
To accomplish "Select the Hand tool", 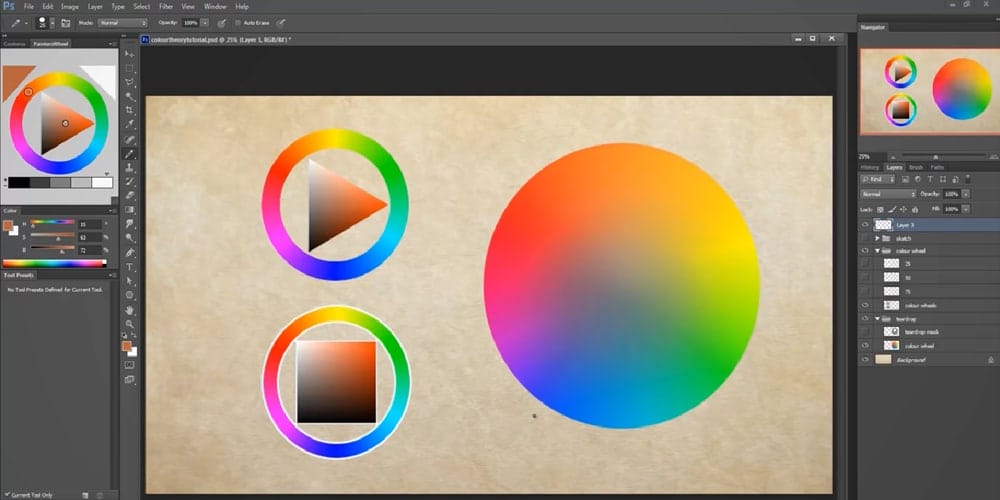I will pos(129,310).
